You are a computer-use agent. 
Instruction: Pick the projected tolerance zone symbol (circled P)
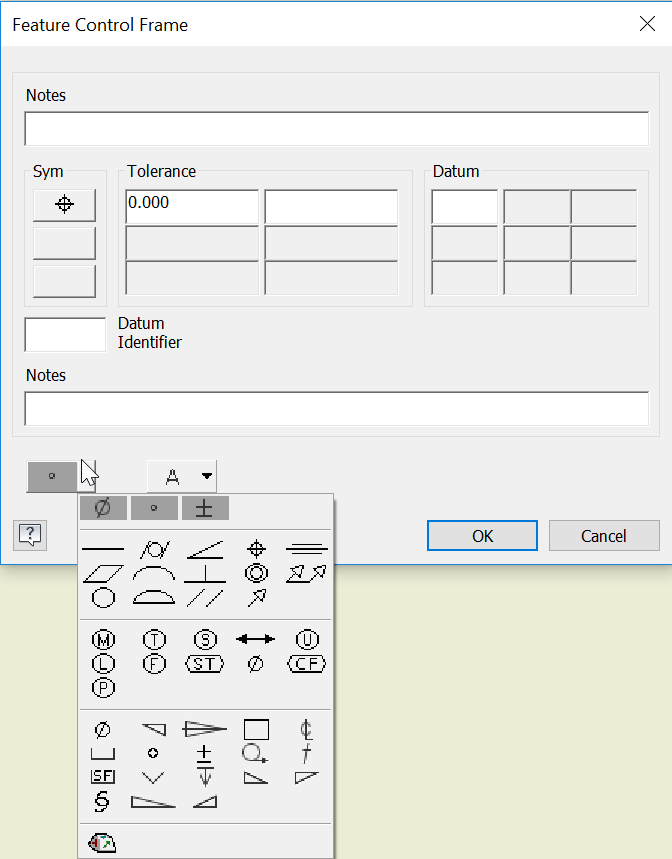click(102, 687)
